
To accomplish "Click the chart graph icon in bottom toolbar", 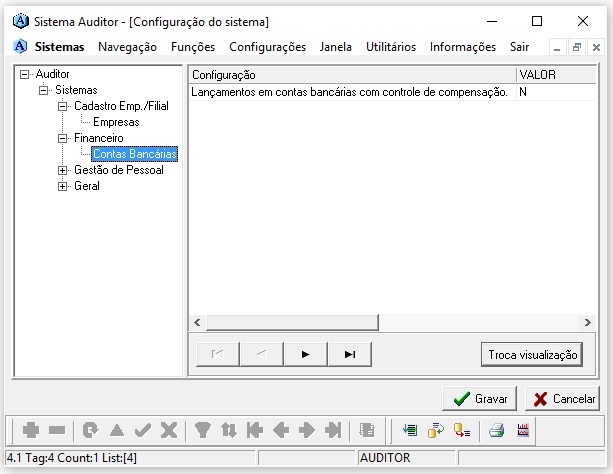I will click(523, 430).
